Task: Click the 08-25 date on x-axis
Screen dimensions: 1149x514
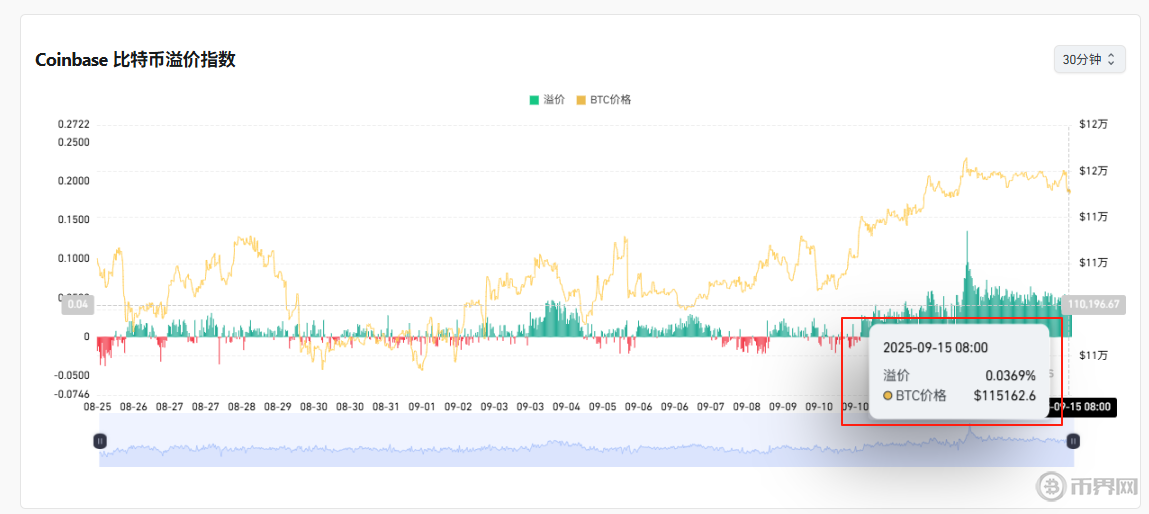Action: 97,407
